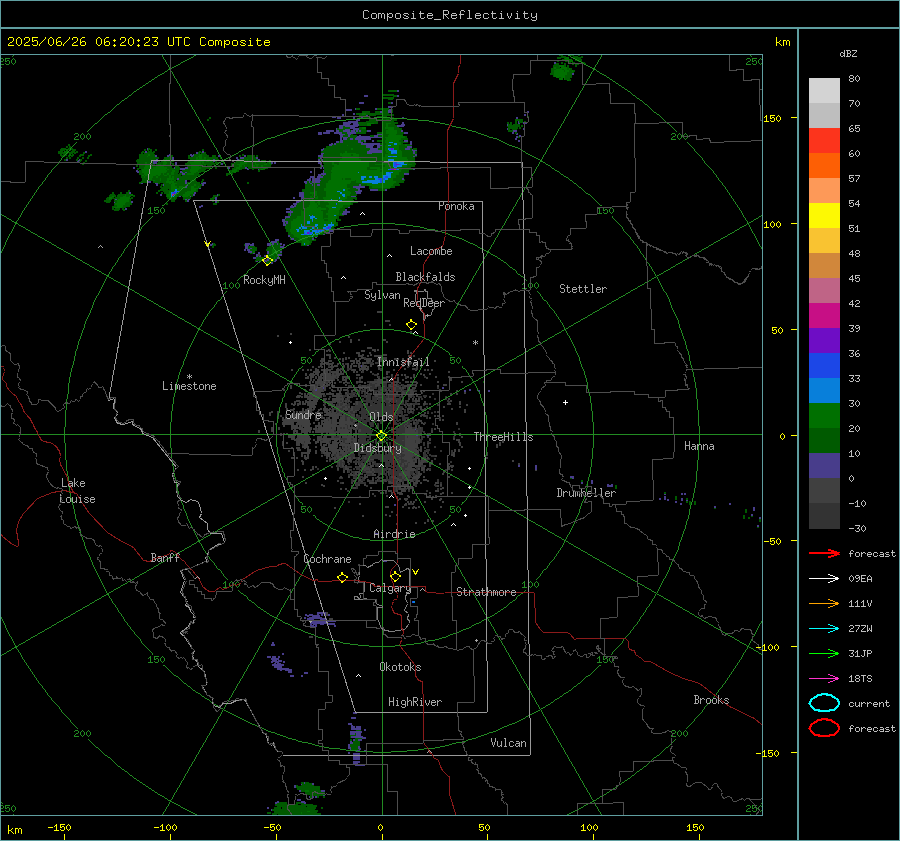
Task: Click the yellow diamond marker below Cochrane
Action: [342, 578]
